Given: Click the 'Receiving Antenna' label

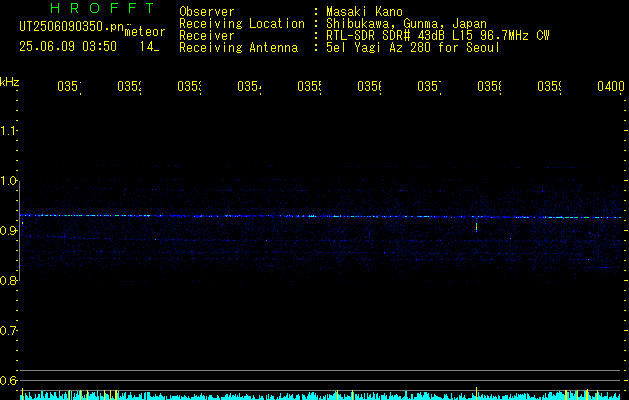Looking at the screenshot, I should coord(239,48).
